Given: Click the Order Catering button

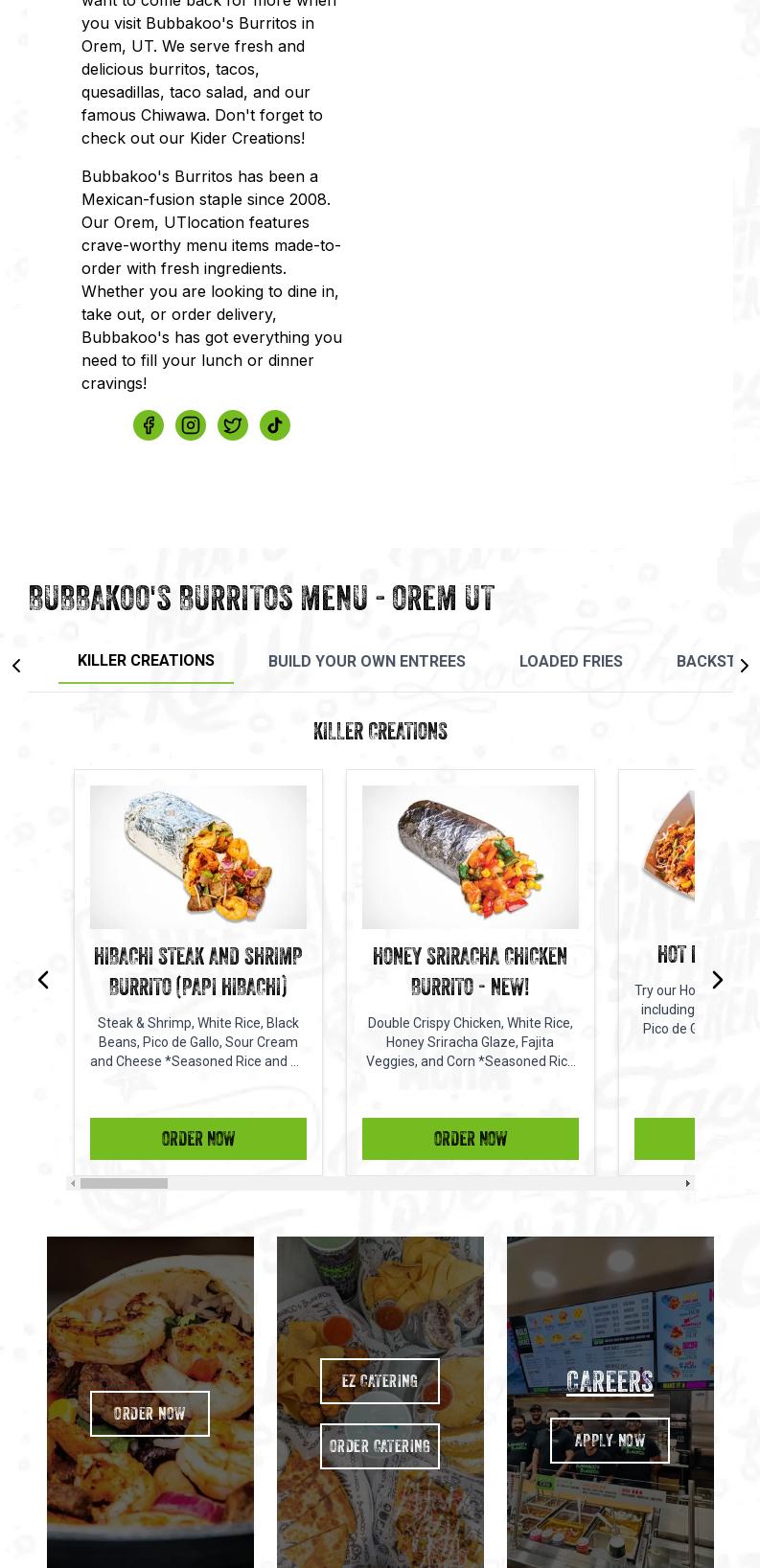Looking at the screenshot, I should [x=380, y=1446].
